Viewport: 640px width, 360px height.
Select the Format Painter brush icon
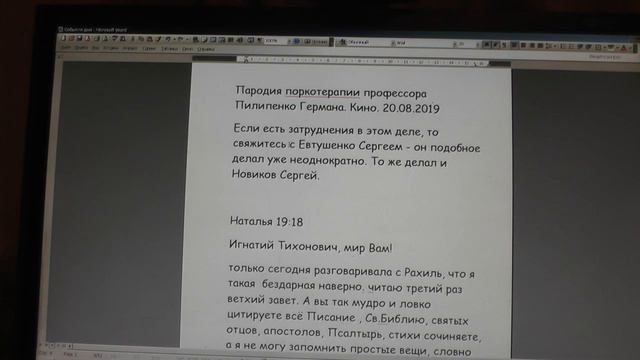coord(159,39)
